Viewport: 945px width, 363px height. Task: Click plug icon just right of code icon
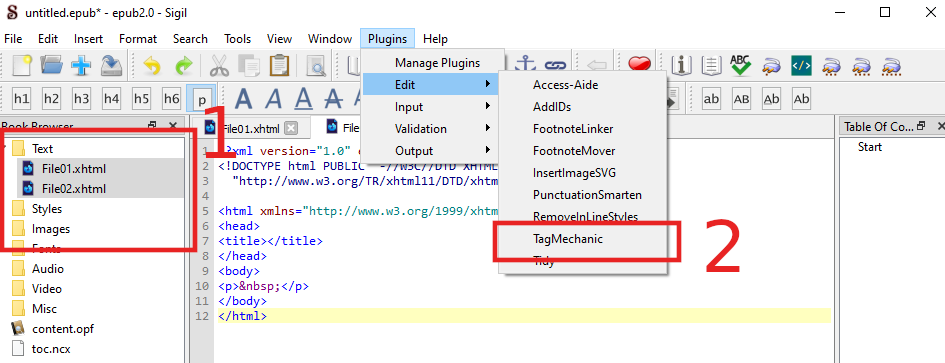832,65
